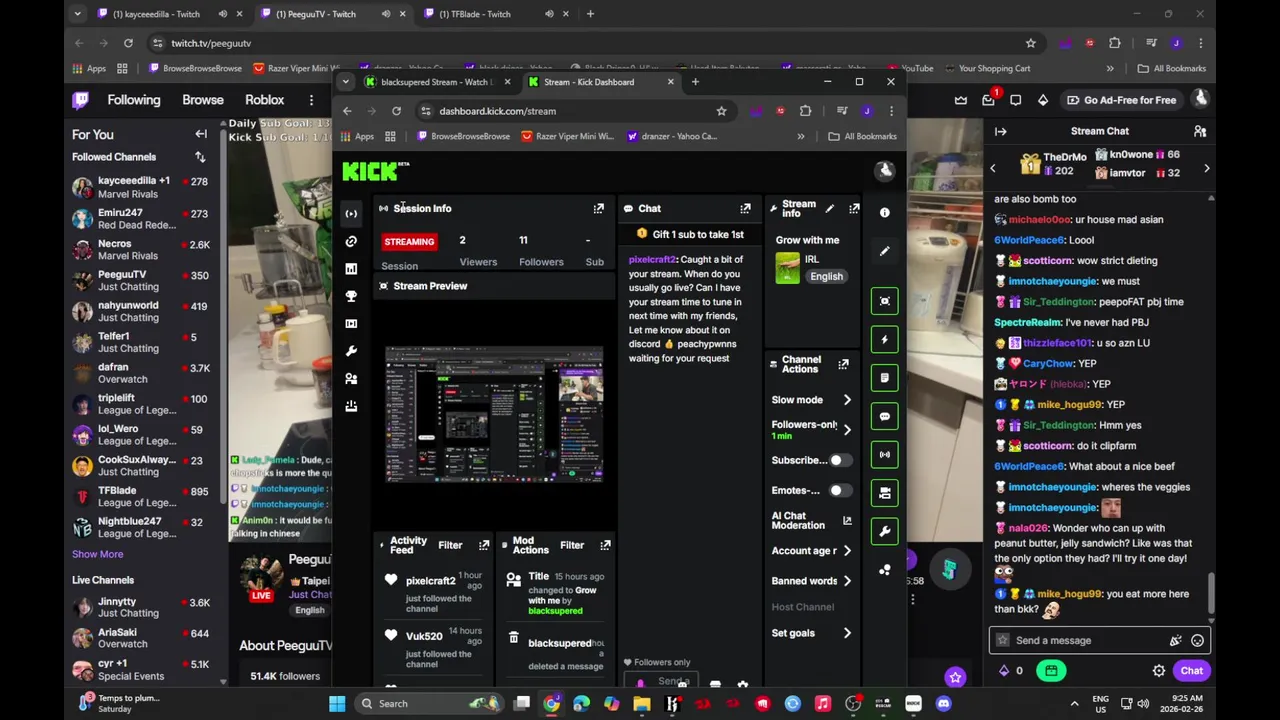
Task: Expand Set goals option
Action: pyautogui.click(x=847, y=633)
